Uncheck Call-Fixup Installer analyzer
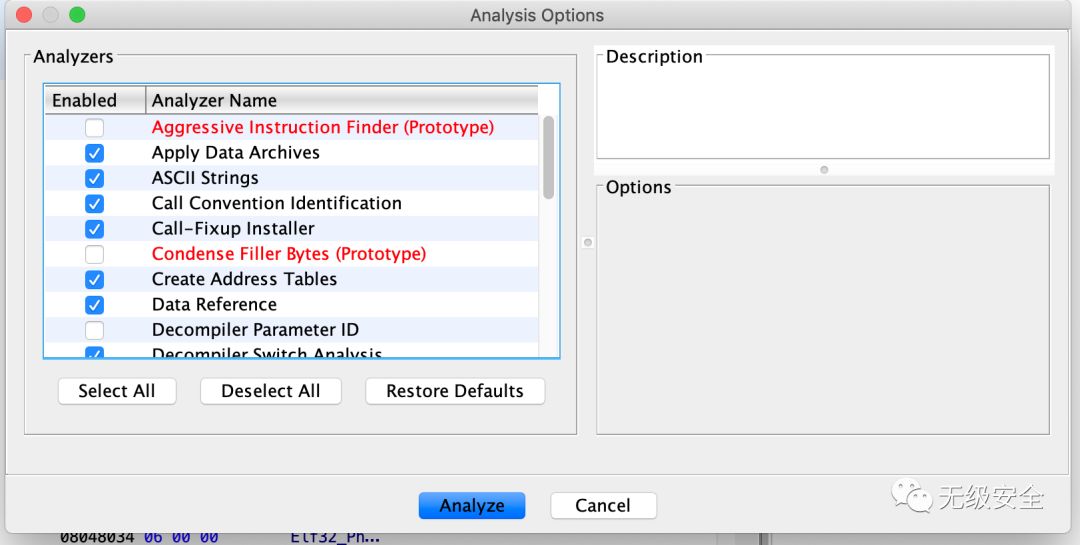This screenshot has height=545, width=1080. coord(94,229)
